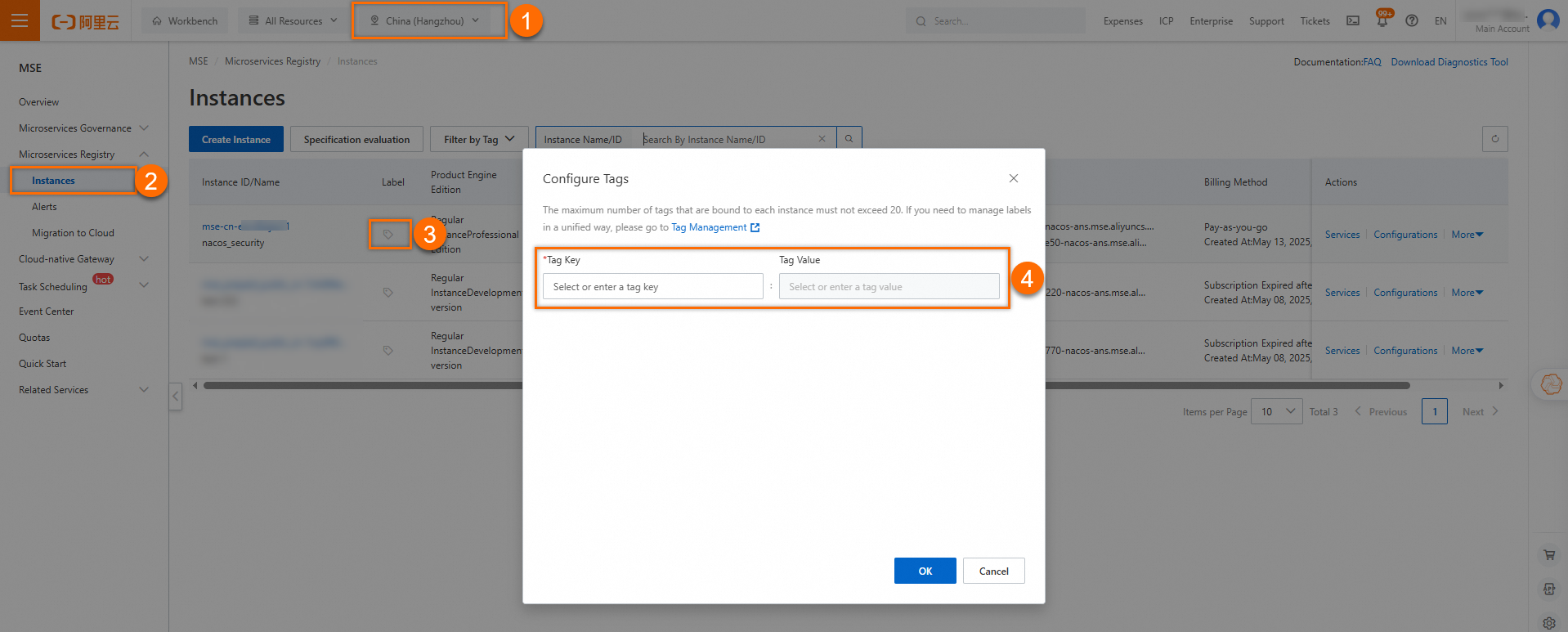Open the notifications bell

1382,20
